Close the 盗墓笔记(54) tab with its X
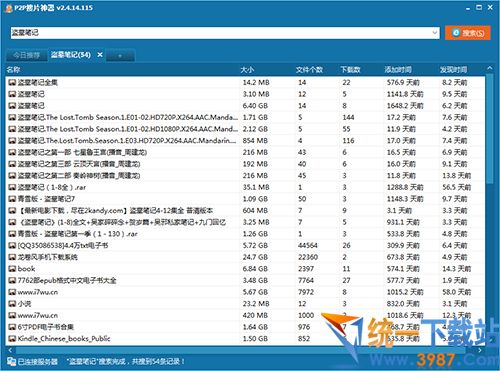Screen dimensions: 500x371 tap(100, 54)
